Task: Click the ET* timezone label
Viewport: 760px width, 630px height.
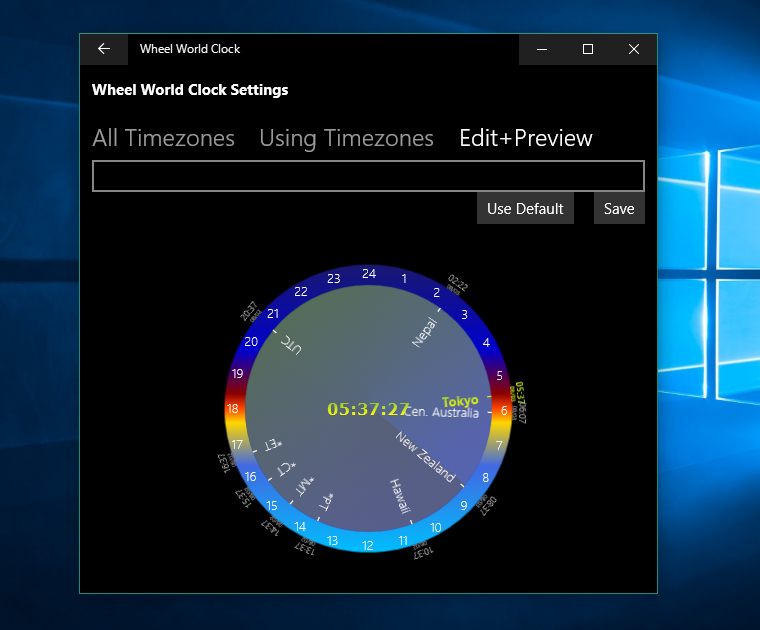Action: tap(273, 444)
